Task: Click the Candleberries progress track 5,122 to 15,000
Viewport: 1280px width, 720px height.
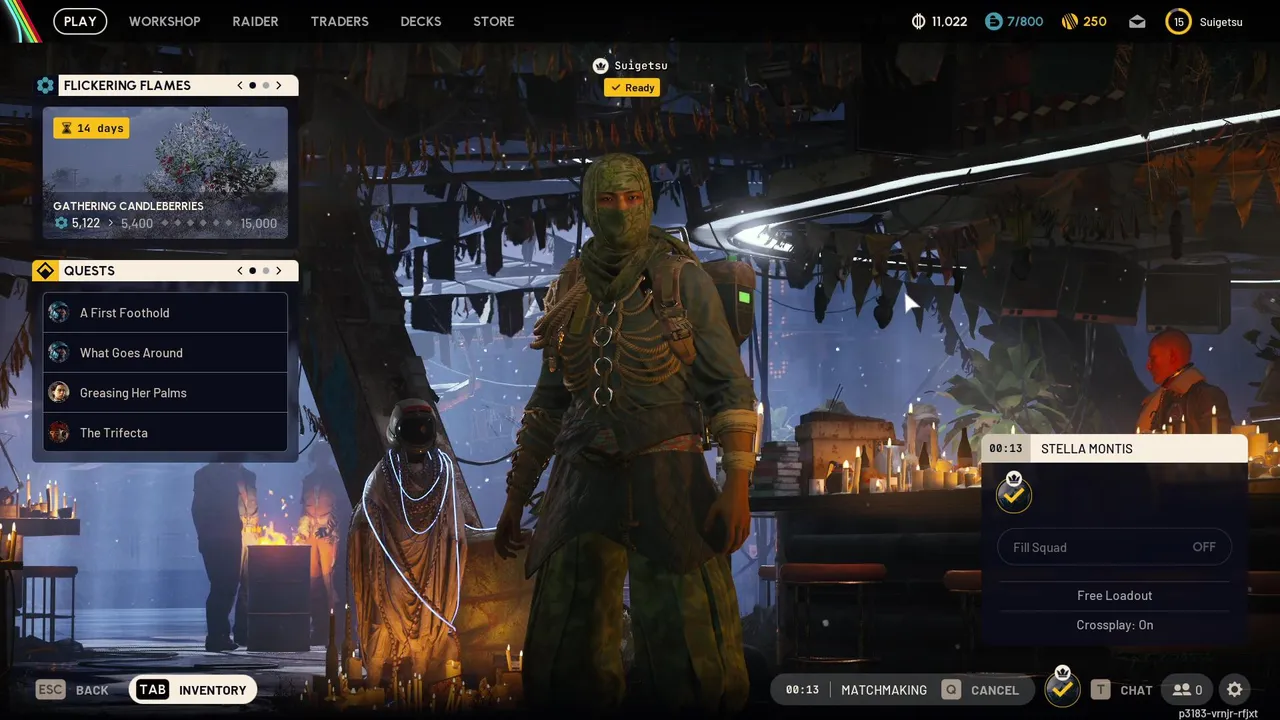Action: [x=165, y=223]
